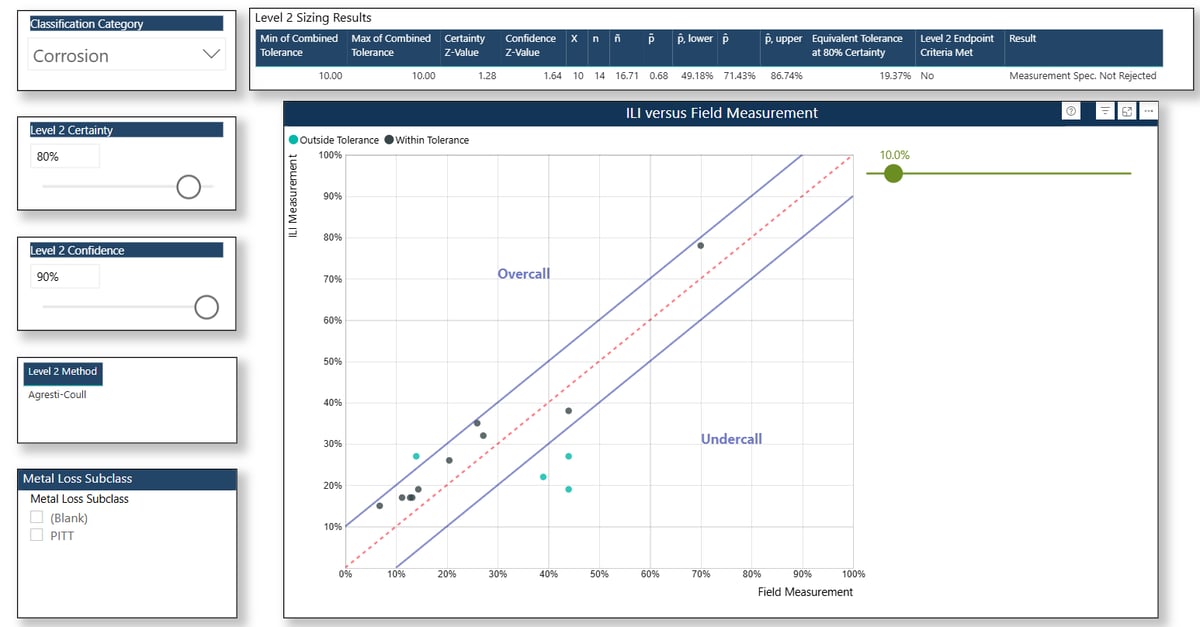This screenshot has height=627, width=1200.
Task: Sort by Certainty Z-Value column header
Action: coord(465,45)
